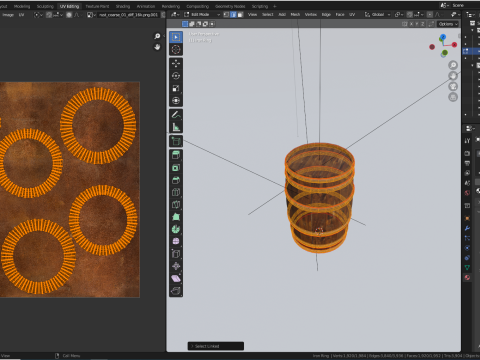The height and width of the screenshot is (360, 480).
Task: Open the pivot point dropdown in 3D viewport
Action: coord(398,14)
